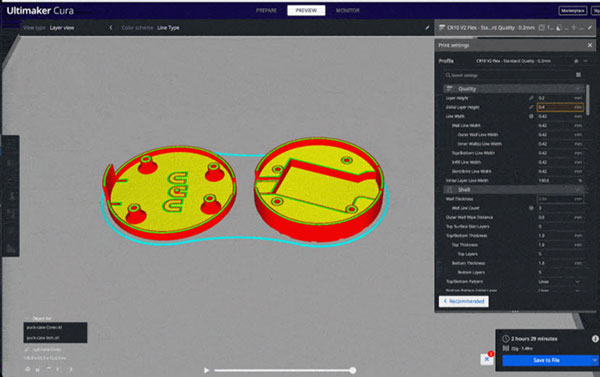The width and height of the screenshot is (600, 377).
Task: Collapse the Shell settings section
Action: tap(514, 189)
